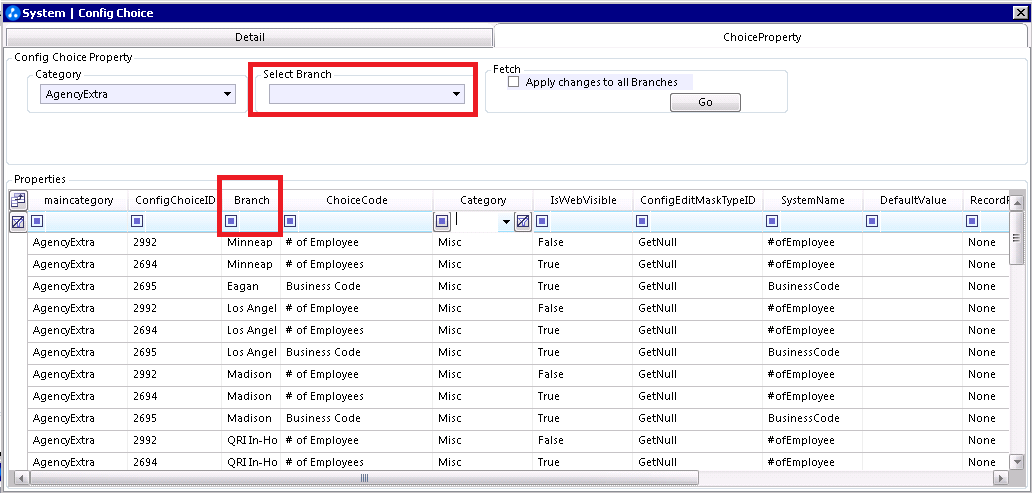Click the filter operator icon under ChoiceCode column
1032x493 pixels.
click(x=290, y=221)
